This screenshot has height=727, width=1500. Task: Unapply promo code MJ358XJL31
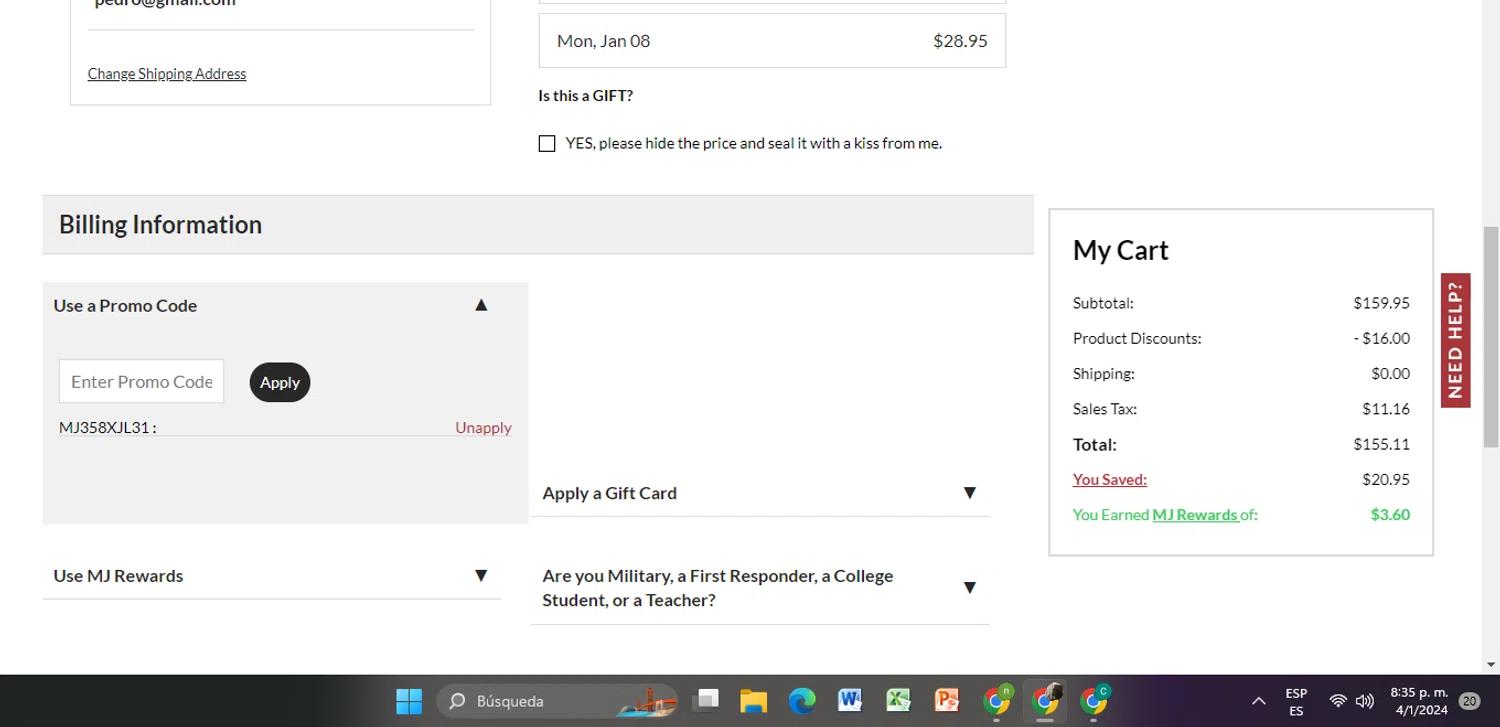483,427
